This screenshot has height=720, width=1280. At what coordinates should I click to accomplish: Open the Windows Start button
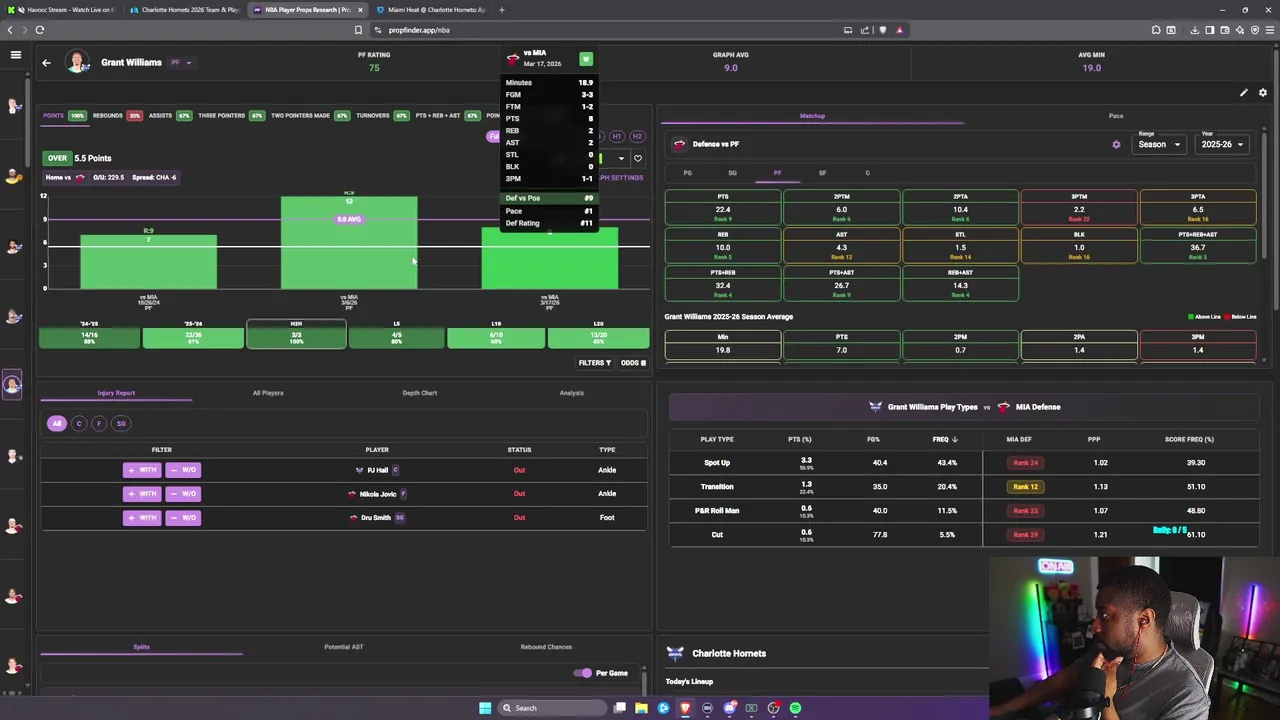point(485,708)
